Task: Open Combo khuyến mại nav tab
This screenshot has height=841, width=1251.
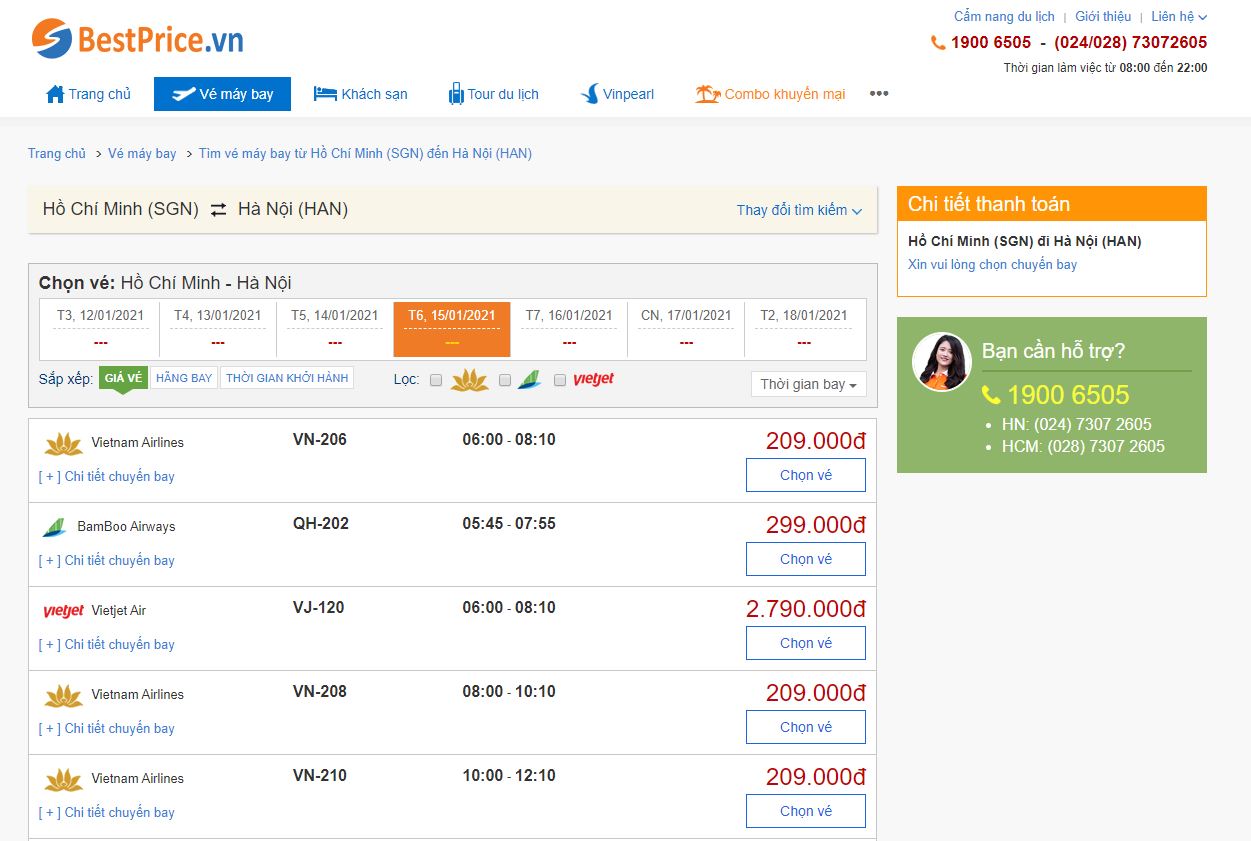Action: (771, 94)
